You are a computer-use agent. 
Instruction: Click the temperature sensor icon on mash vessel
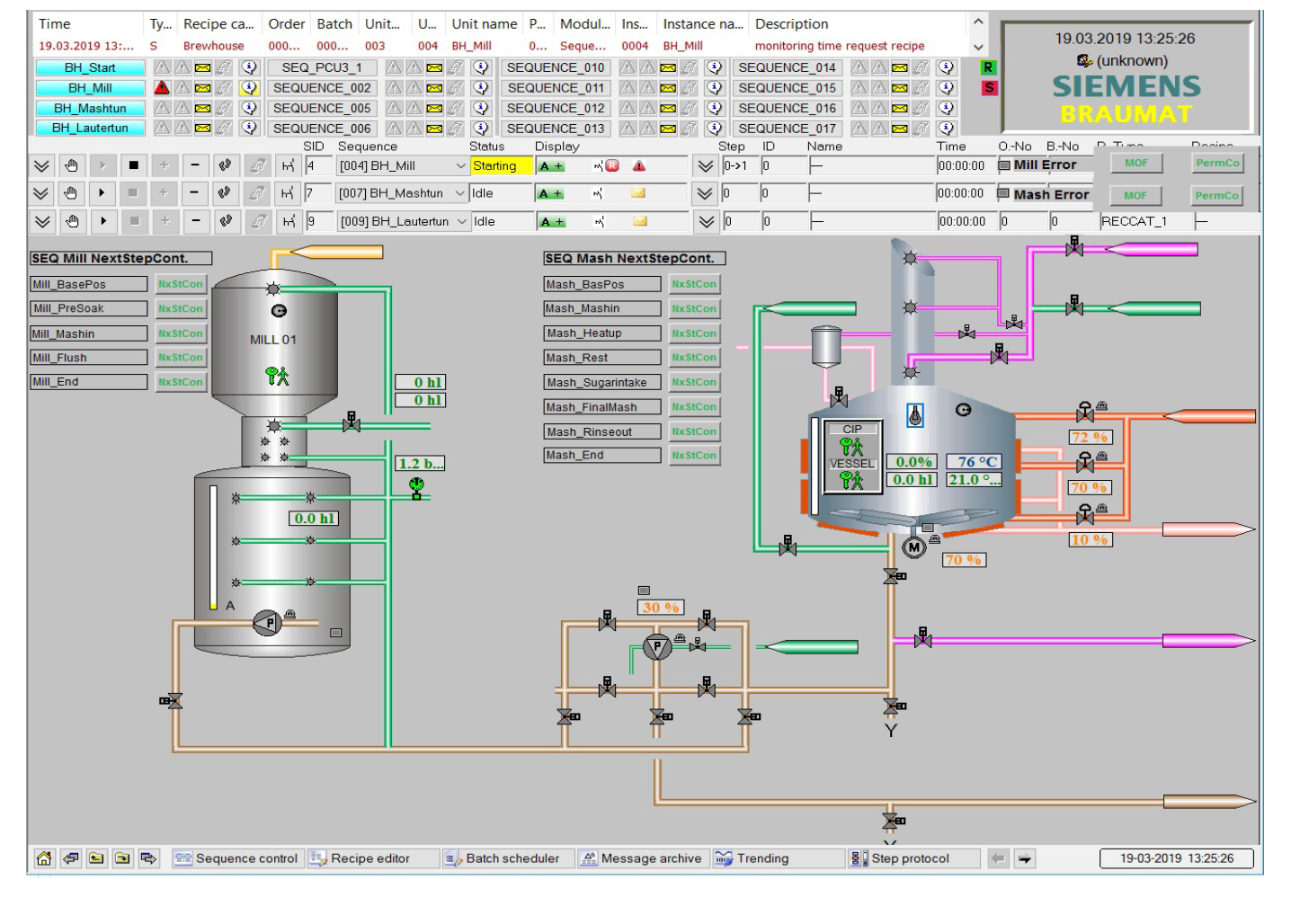click(x=915, y=415)
